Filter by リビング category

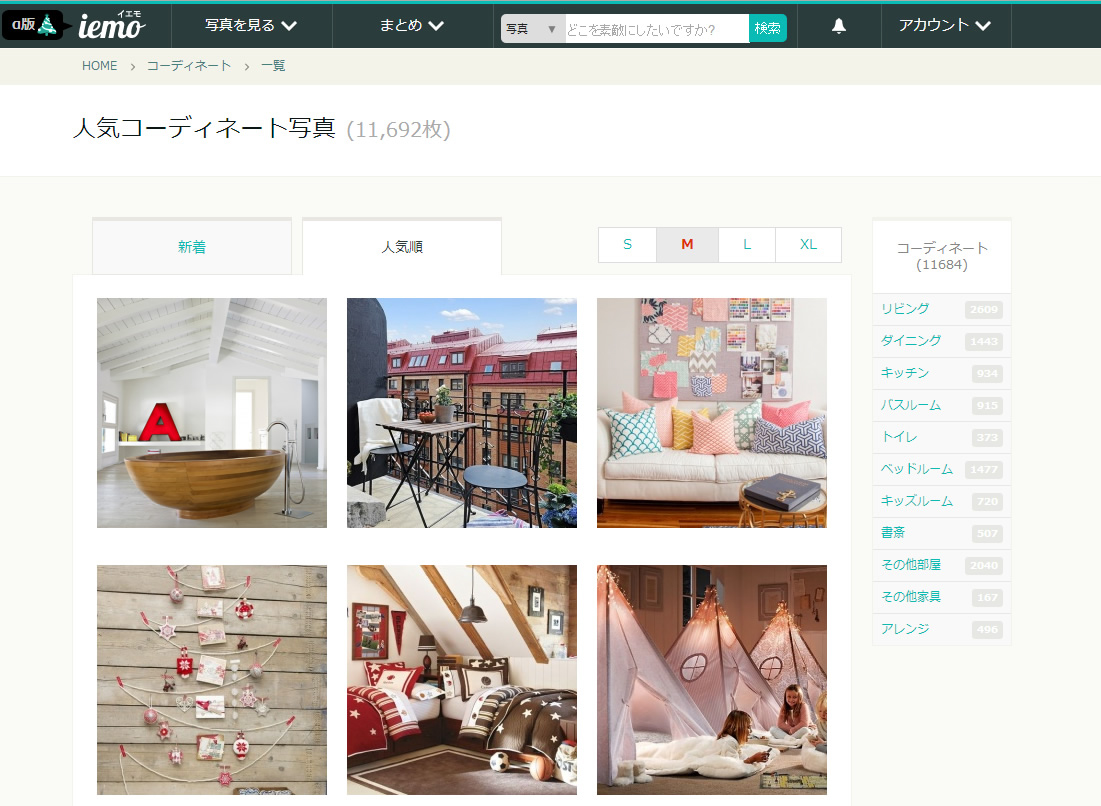point(905,309)
